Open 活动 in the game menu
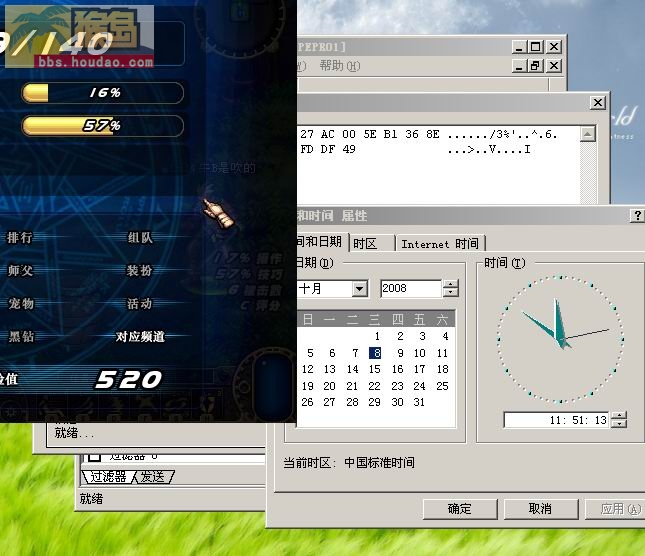This screenshot has height=556, width=645. point(139,303)
